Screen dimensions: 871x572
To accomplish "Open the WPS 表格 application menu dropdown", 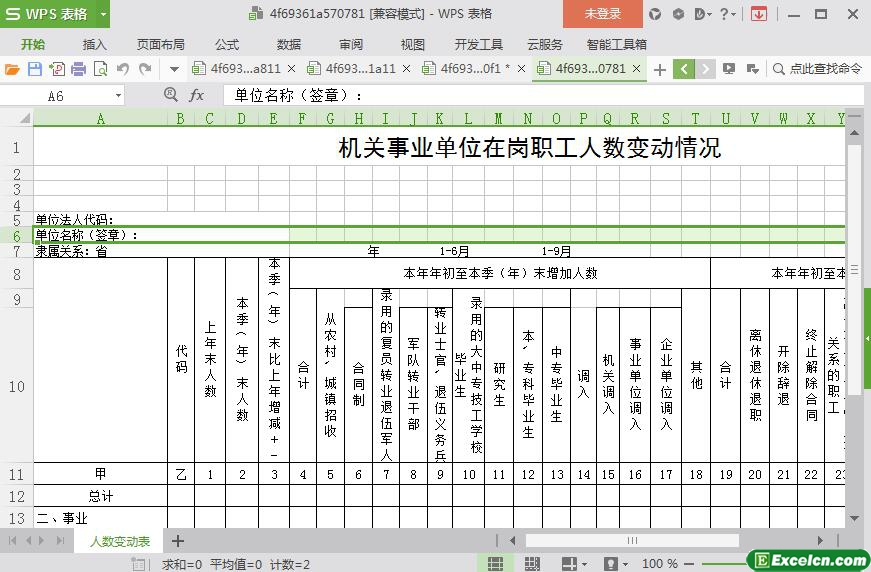I will point(99,14).
